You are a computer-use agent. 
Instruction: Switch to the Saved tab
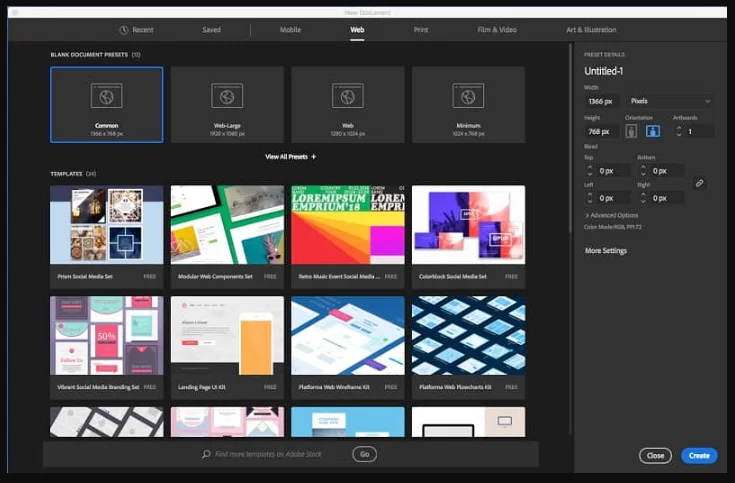(211, 30)
